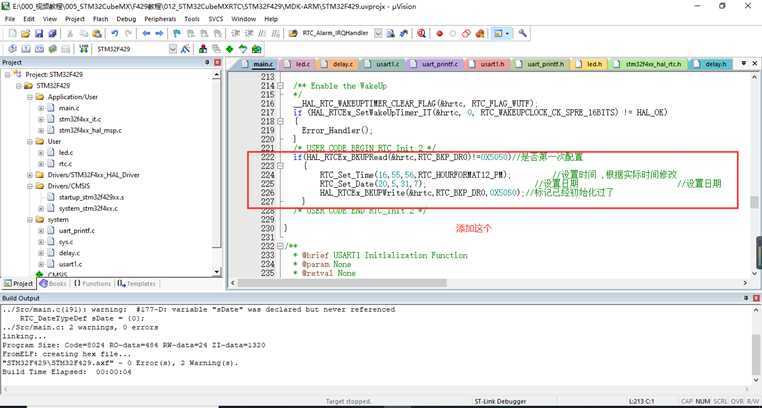The image size is (762, 408).
Task: Open the Pack Installer icon
Action: tap(256, 49)
